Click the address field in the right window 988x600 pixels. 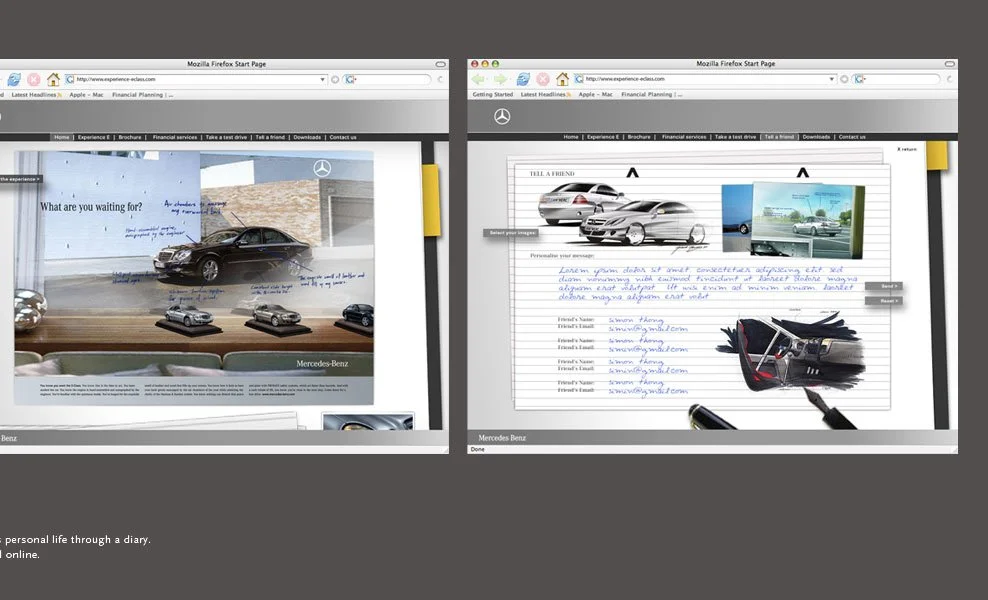[706, 79]
